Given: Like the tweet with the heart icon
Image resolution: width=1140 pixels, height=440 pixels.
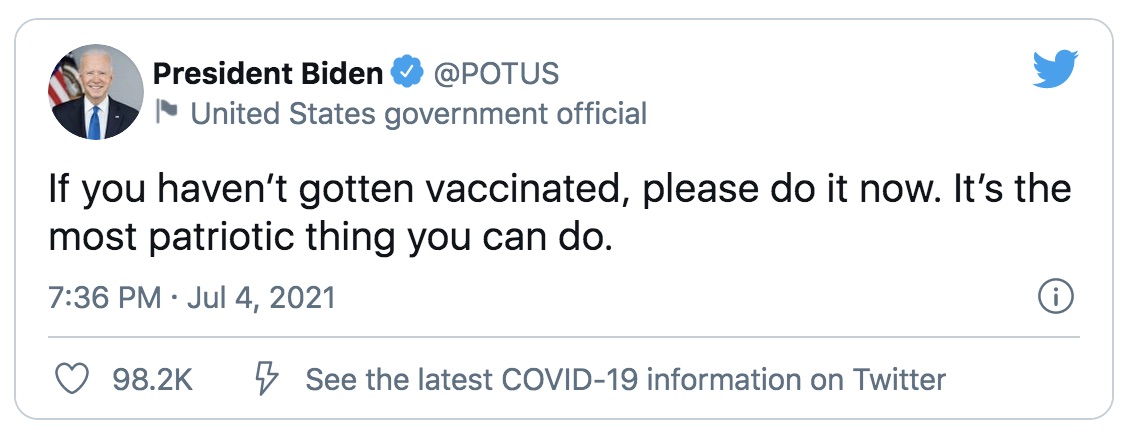Looking at the screenshot, I should pyautogui.click(x=69, y=379).
